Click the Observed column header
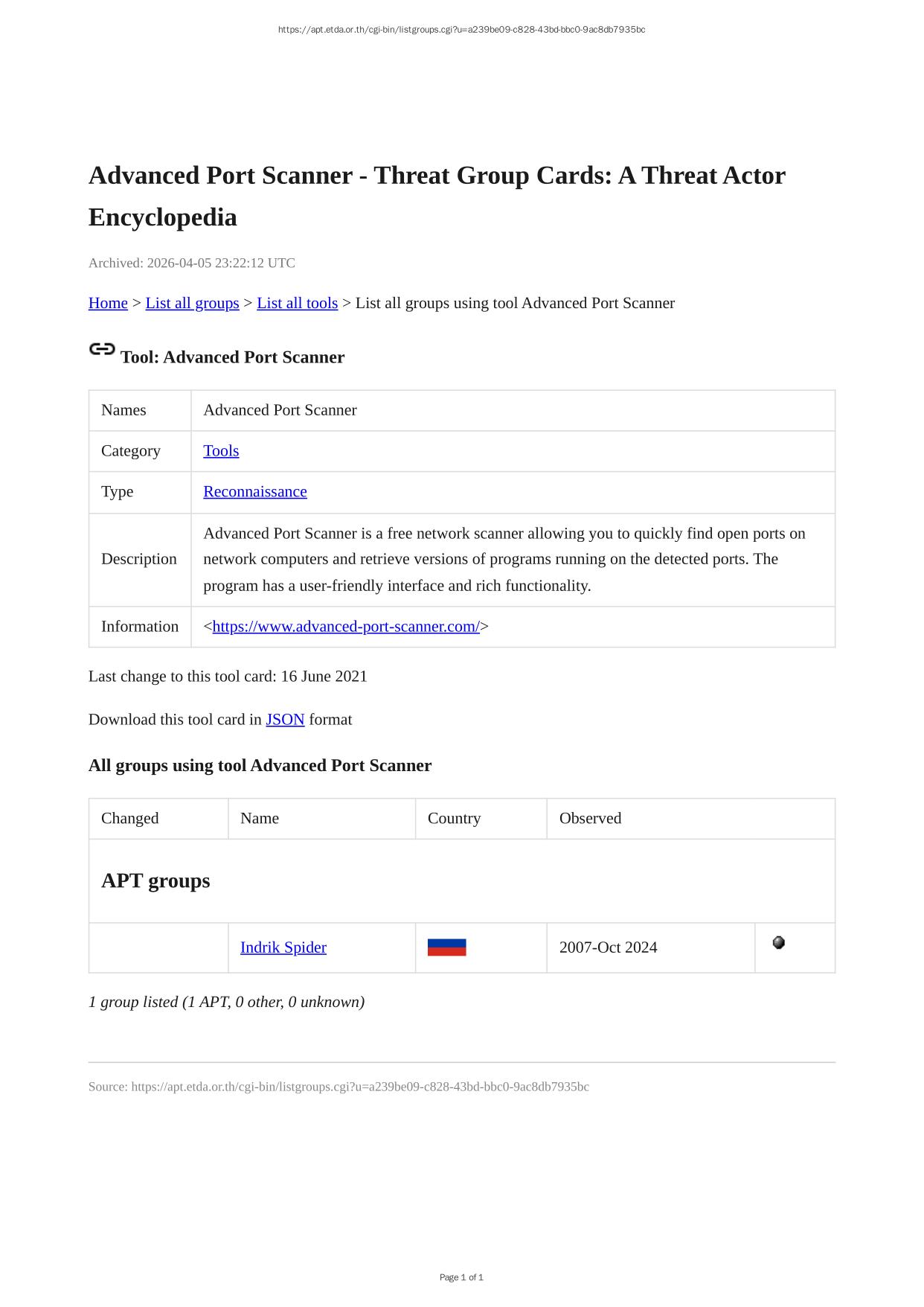The image size is (924, 1307). (x=590, y=818)
